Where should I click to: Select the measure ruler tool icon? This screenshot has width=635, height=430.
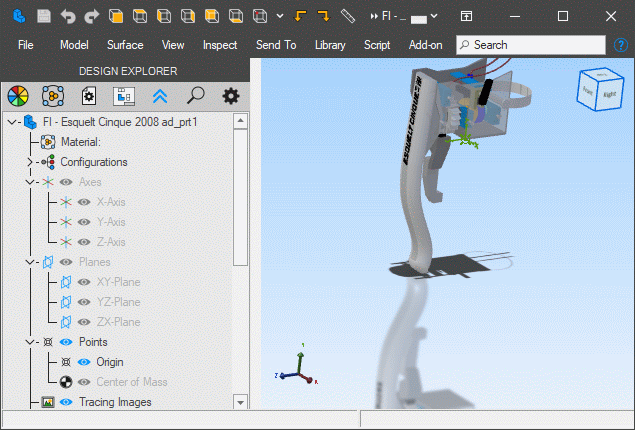tap(348, 16)
